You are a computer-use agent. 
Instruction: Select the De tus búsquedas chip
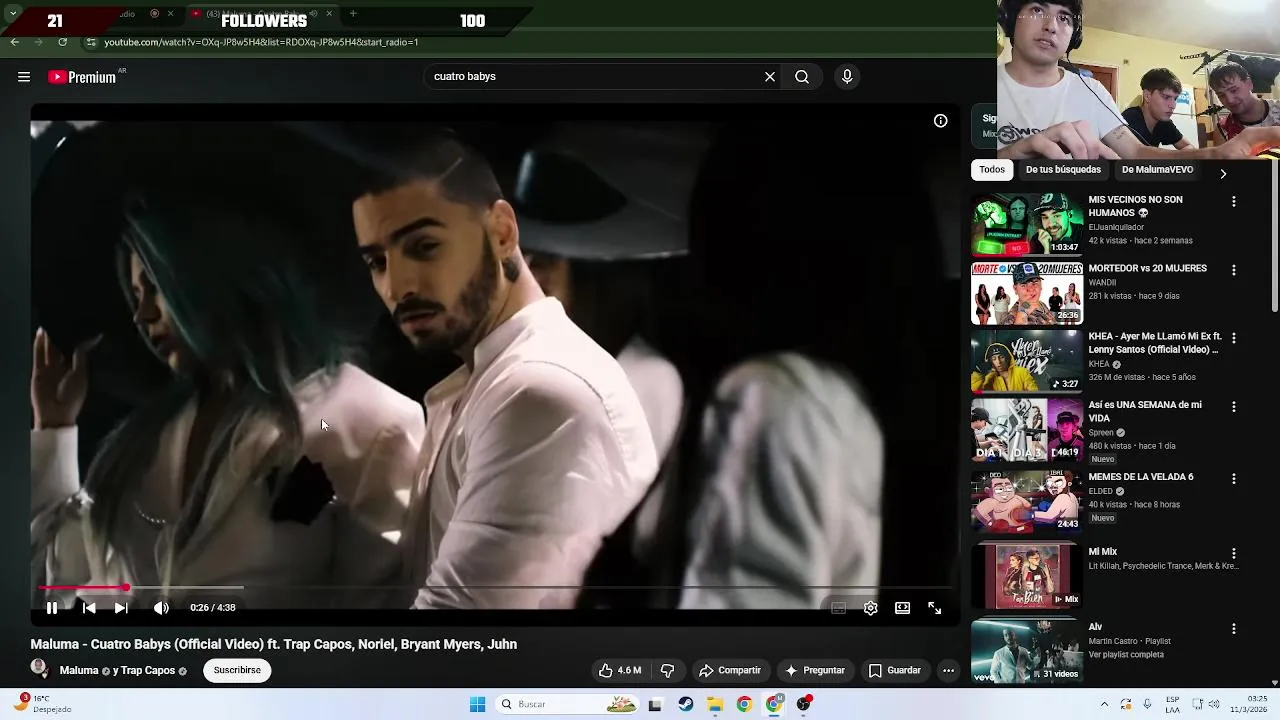point(1063,170)
